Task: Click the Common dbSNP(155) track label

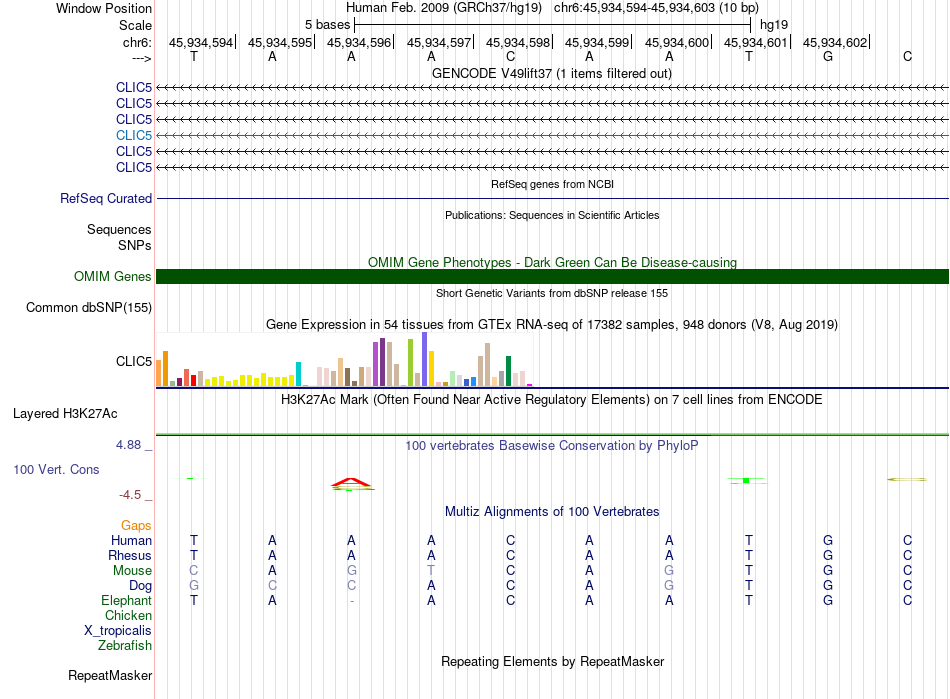Action: point(88,307)
